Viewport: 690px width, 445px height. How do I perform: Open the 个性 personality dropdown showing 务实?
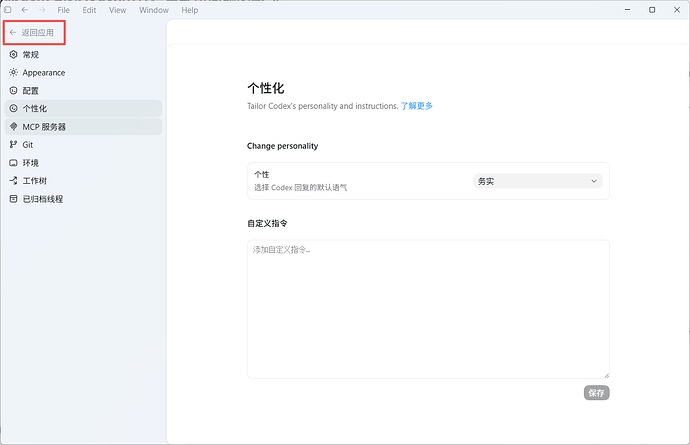click(538, 181)
